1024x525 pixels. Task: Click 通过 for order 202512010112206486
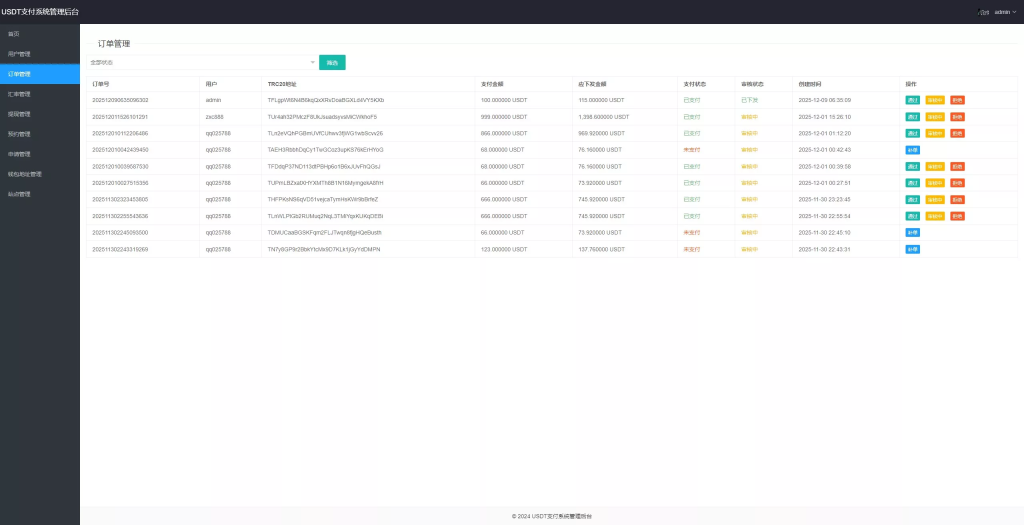912,133
